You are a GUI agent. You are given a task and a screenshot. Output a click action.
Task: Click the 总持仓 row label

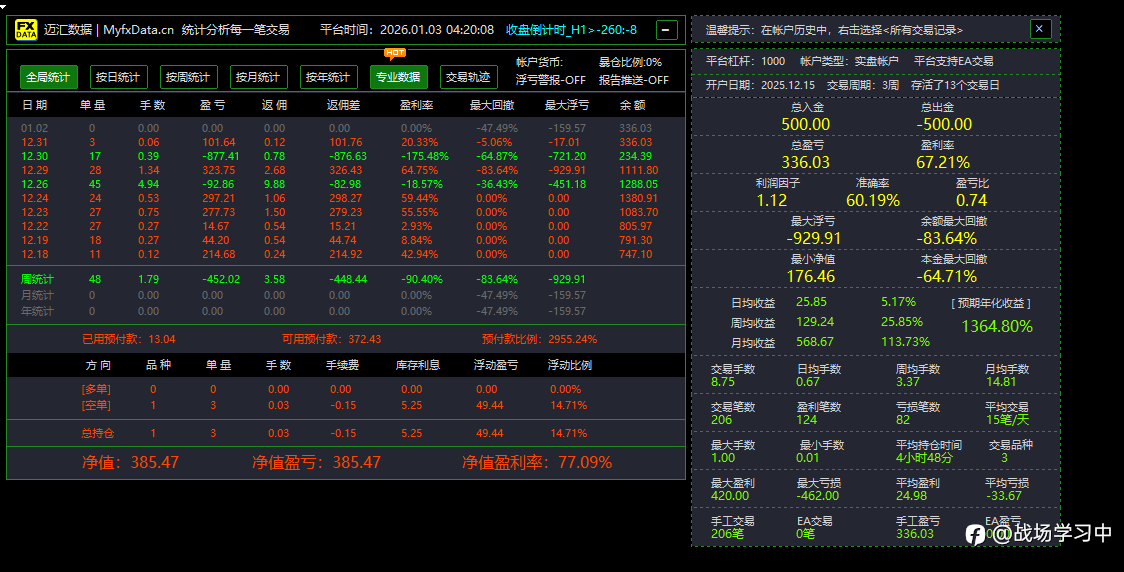(x=97, y=433)
